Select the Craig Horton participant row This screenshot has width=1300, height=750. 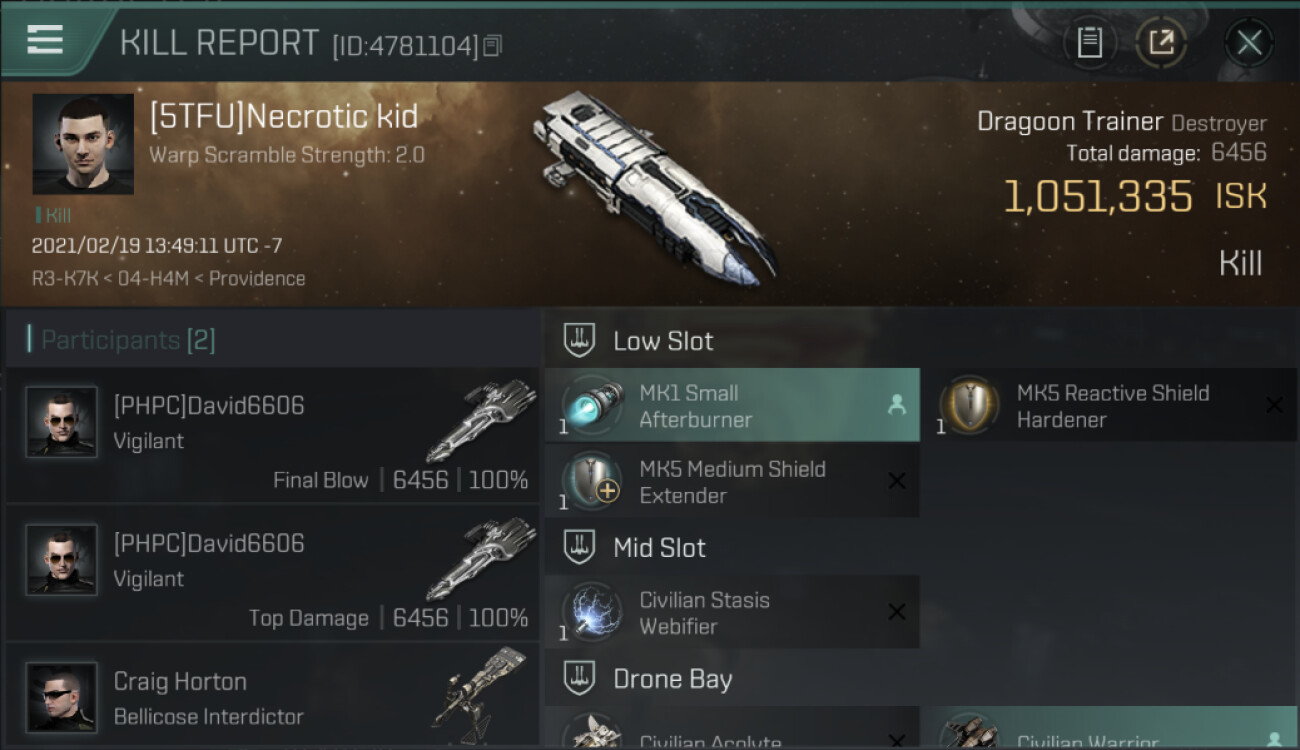(272, 697)
